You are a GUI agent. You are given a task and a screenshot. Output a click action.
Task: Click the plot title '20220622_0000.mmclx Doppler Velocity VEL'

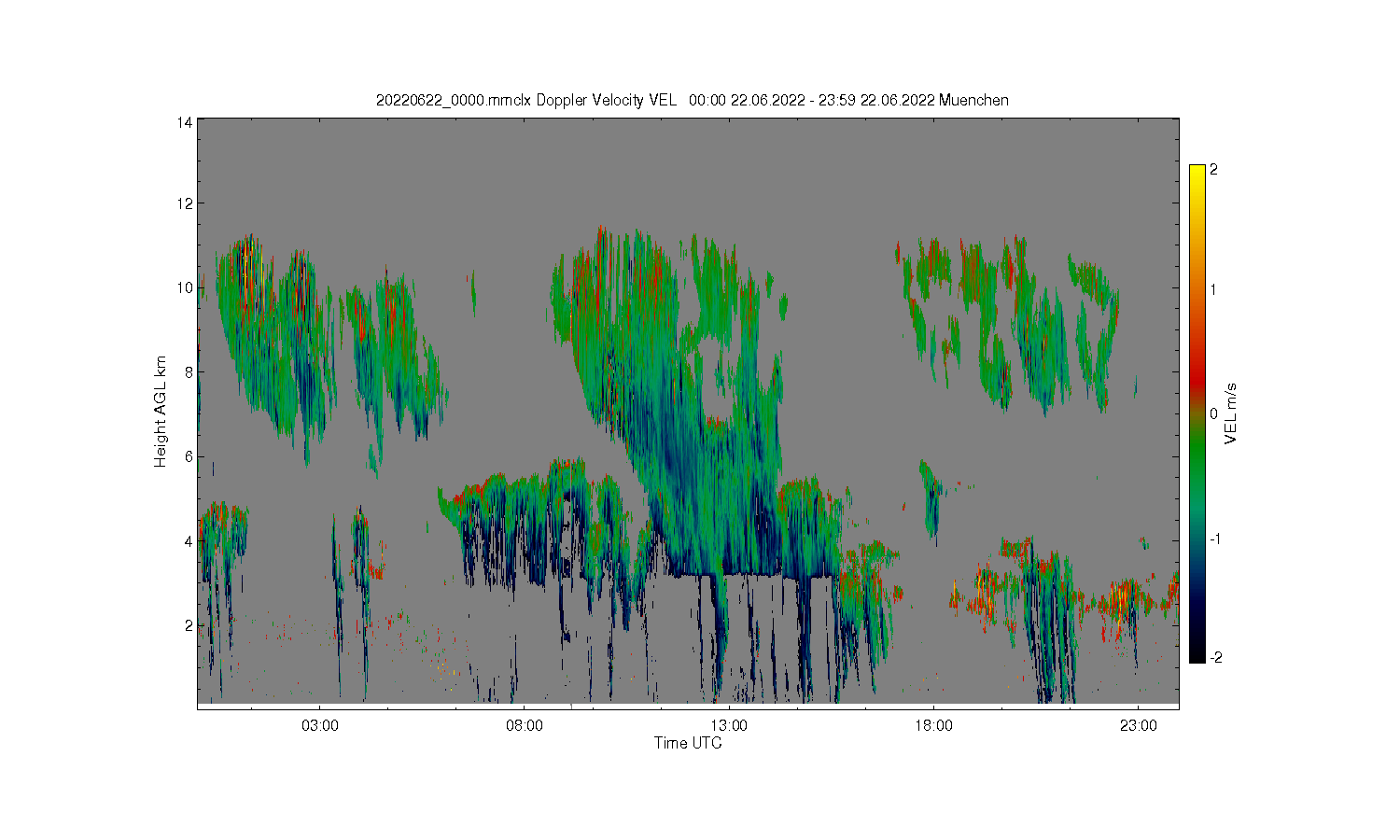pos(525,101)
